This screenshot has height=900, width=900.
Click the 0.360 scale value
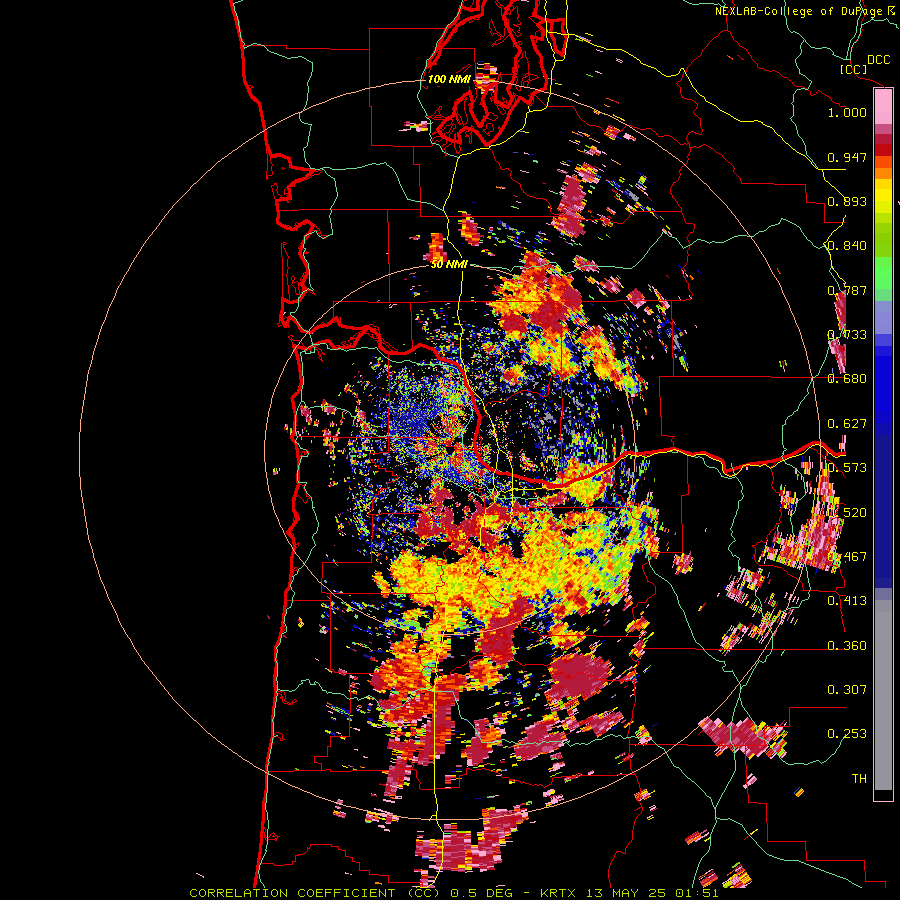point(847,646)
